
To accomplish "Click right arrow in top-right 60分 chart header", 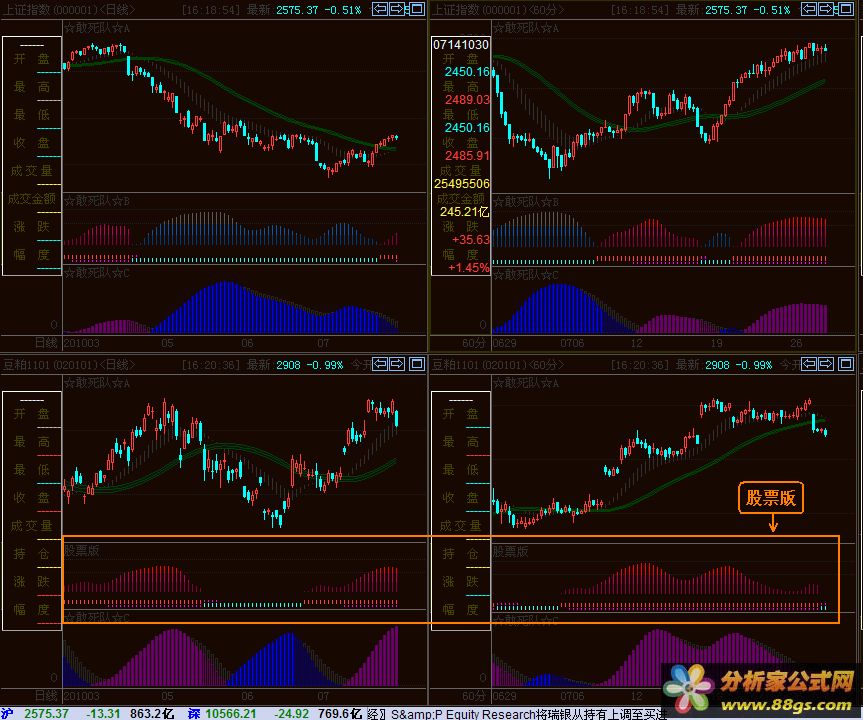I will pos(826,10).
